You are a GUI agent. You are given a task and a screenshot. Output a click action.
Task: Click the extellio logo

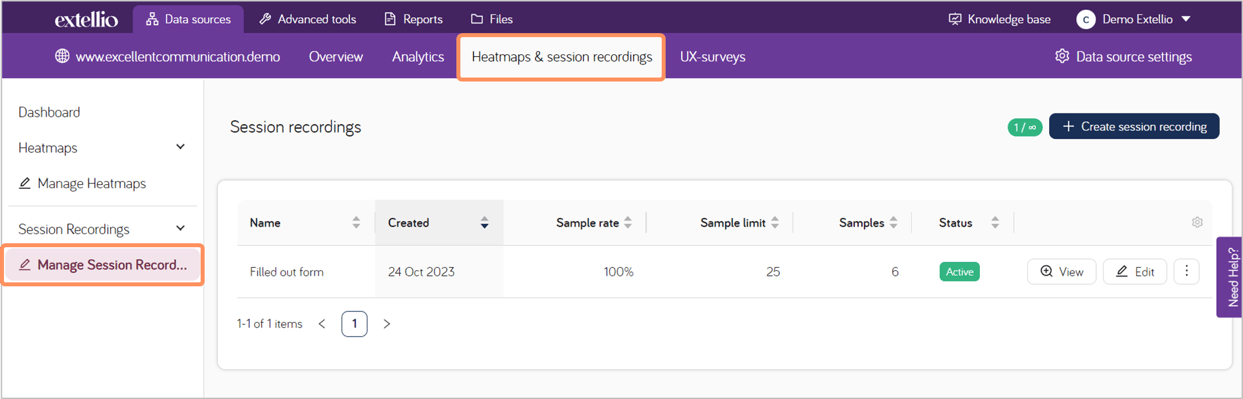click(86, 19)
